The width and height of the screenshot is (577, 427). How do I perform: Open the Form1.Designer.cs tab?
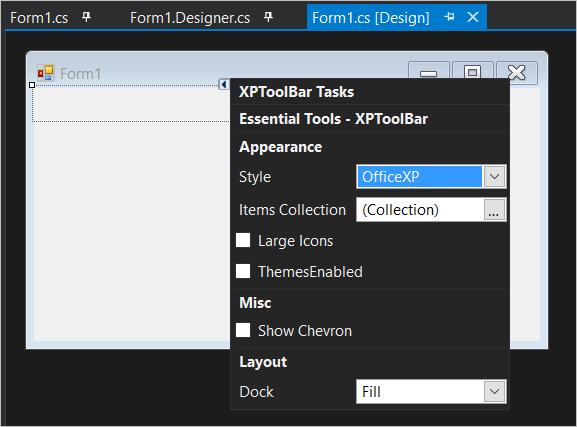(x=190, y=18)
